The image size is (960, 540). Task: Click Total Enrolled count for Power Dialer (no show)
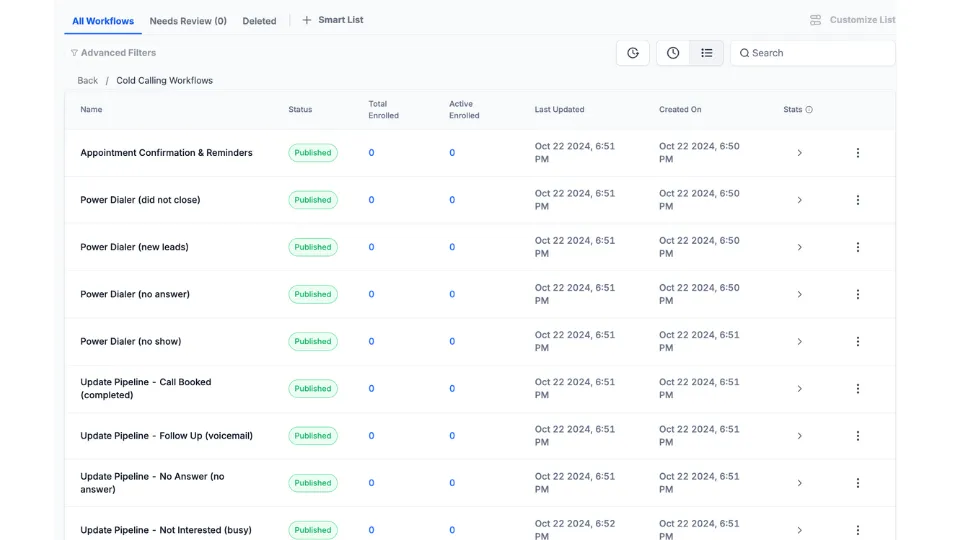(371, 341)
